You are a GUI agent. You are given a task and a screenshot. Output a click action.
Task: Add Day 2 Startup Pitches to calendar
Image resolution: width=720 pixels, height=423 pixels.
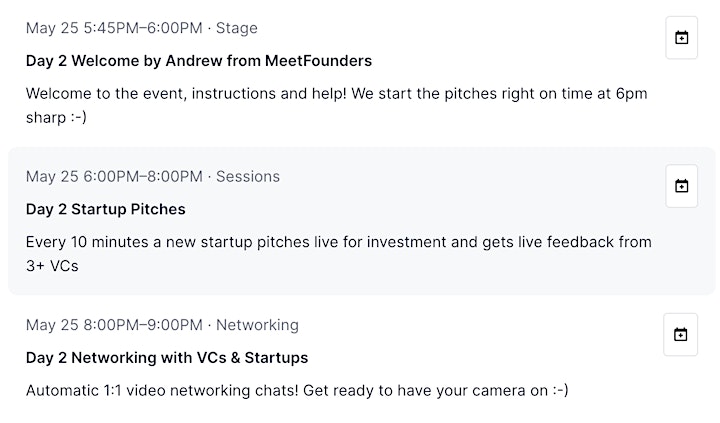tap(681, 186)
